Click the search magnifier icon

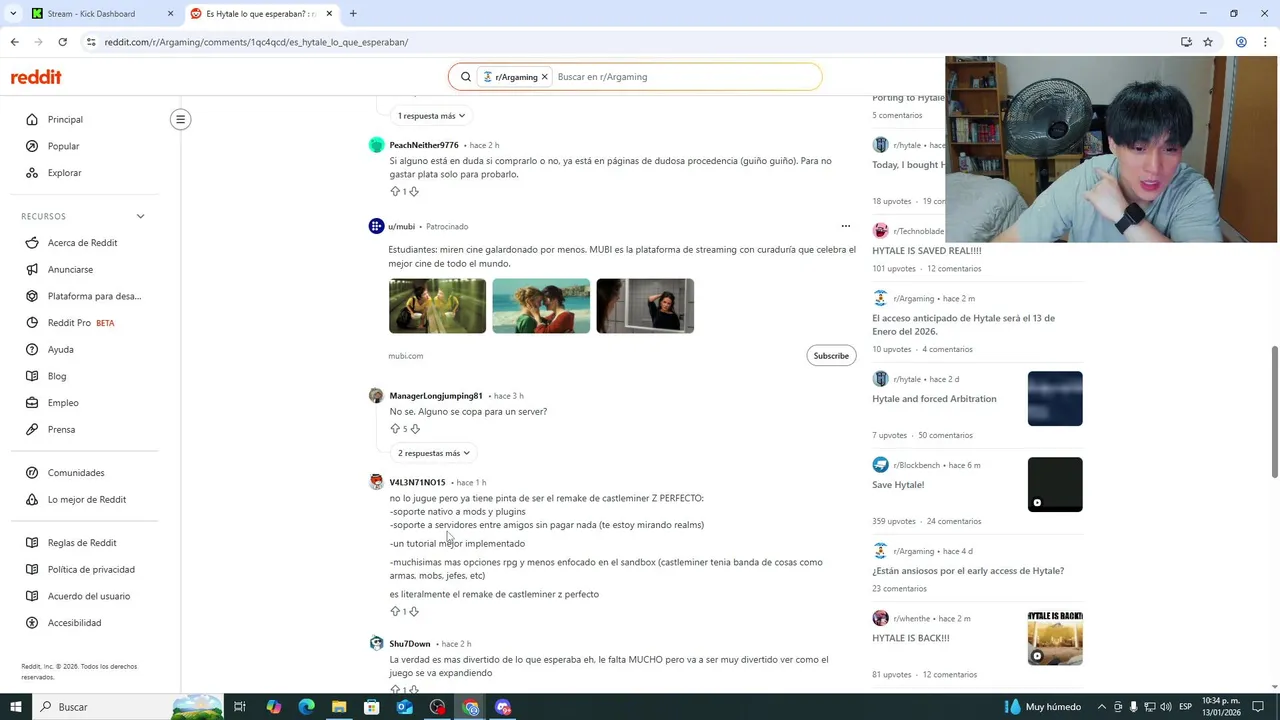(465, 77)
